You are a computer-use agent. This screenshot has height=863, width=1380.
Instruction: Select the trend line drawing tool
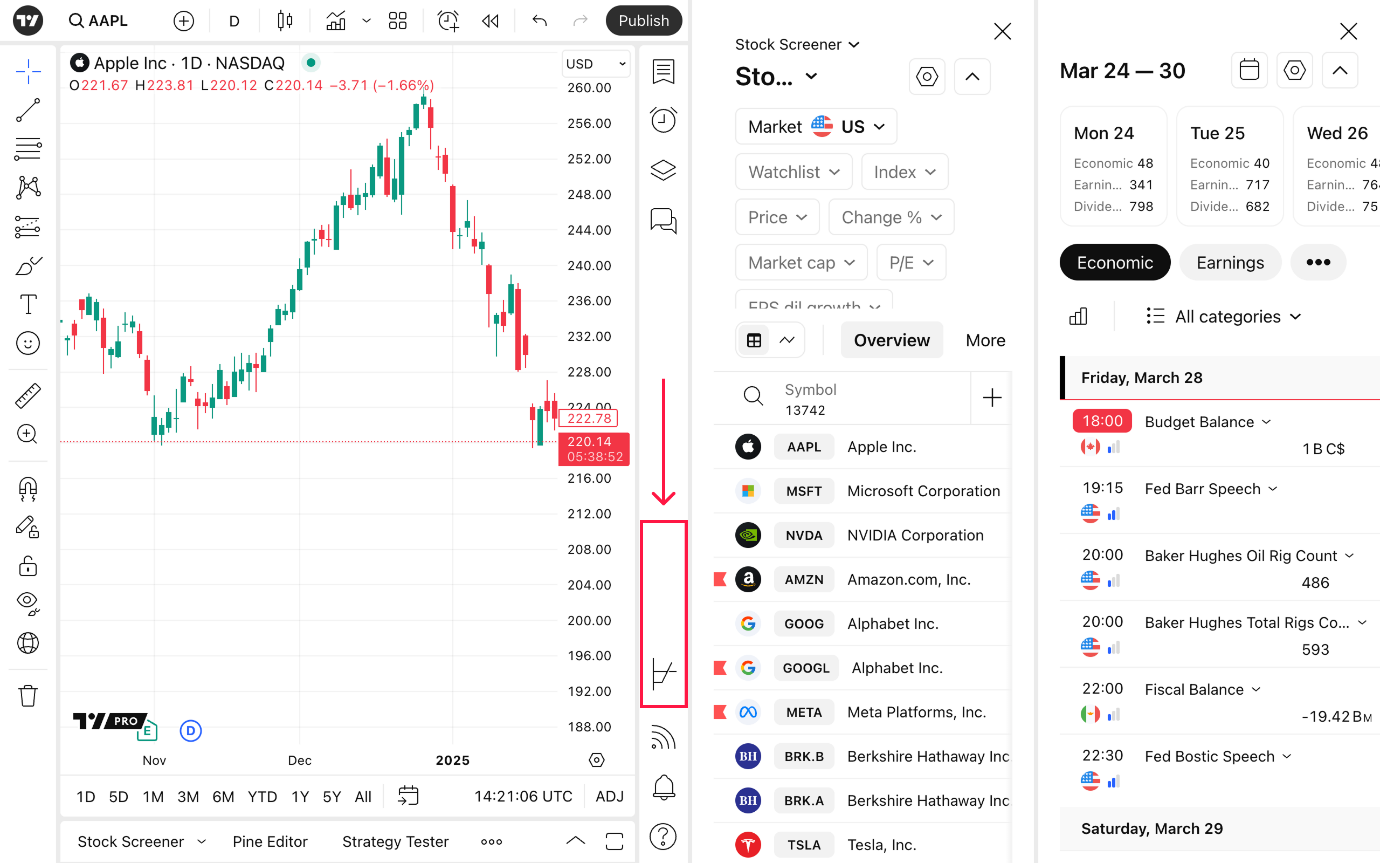[x=28, y=110]
